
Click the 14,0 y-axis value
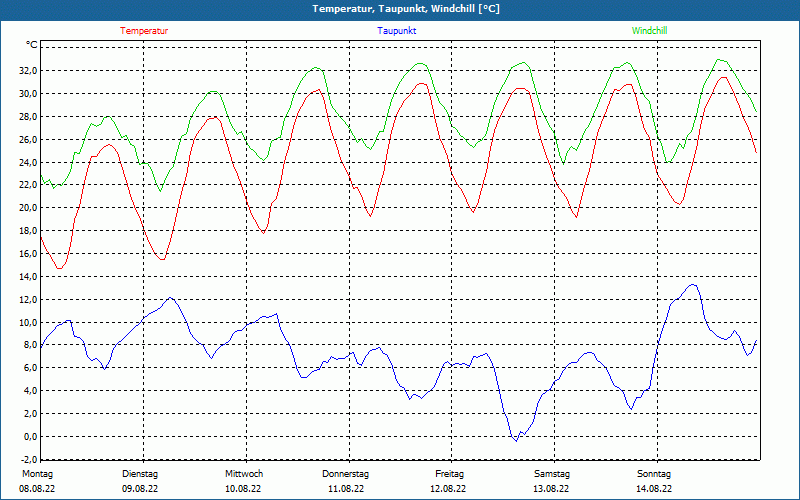pyautogui.click(x=28, y=277)
